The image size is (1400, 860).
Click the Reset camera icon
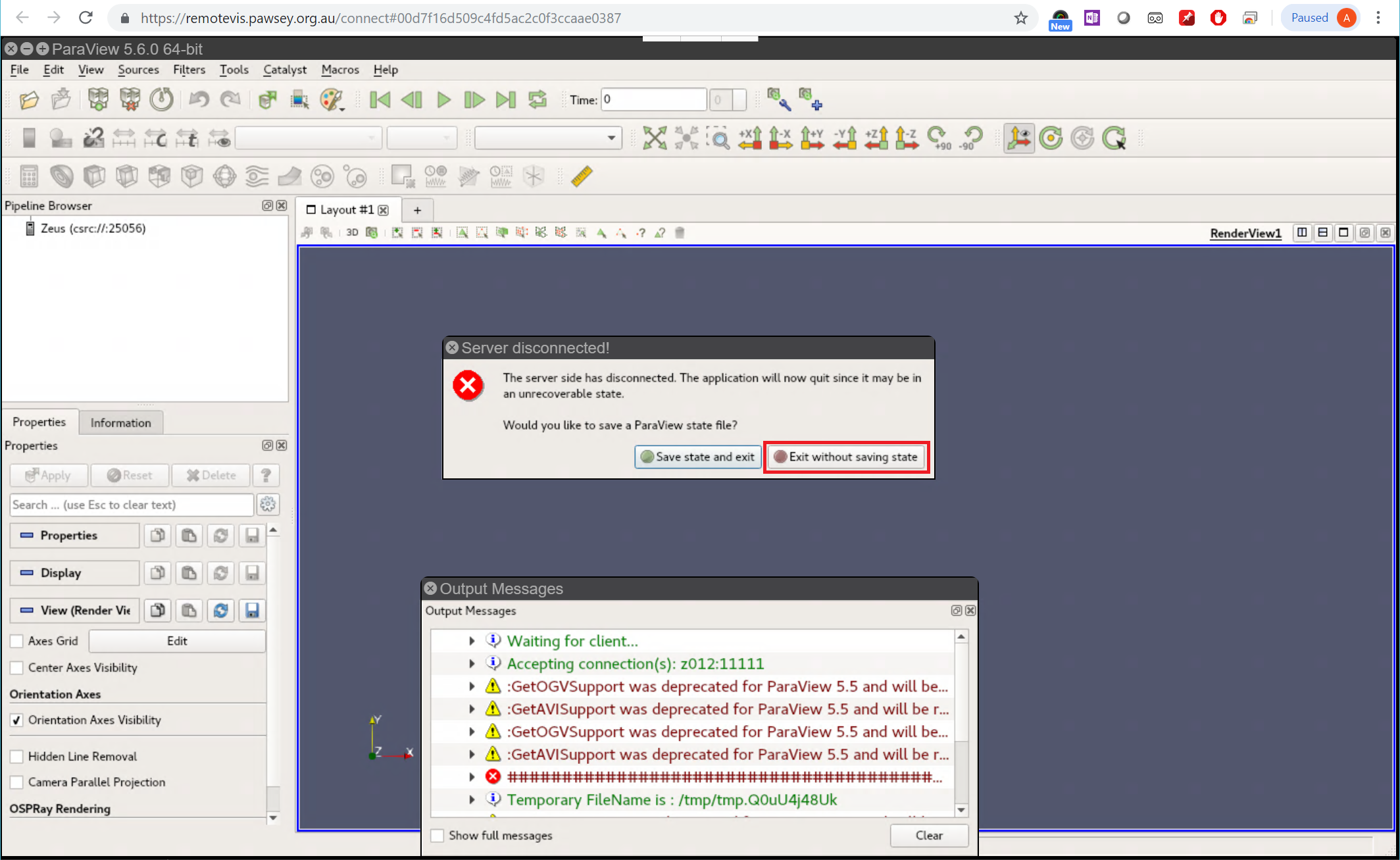[x=655, y=138]
